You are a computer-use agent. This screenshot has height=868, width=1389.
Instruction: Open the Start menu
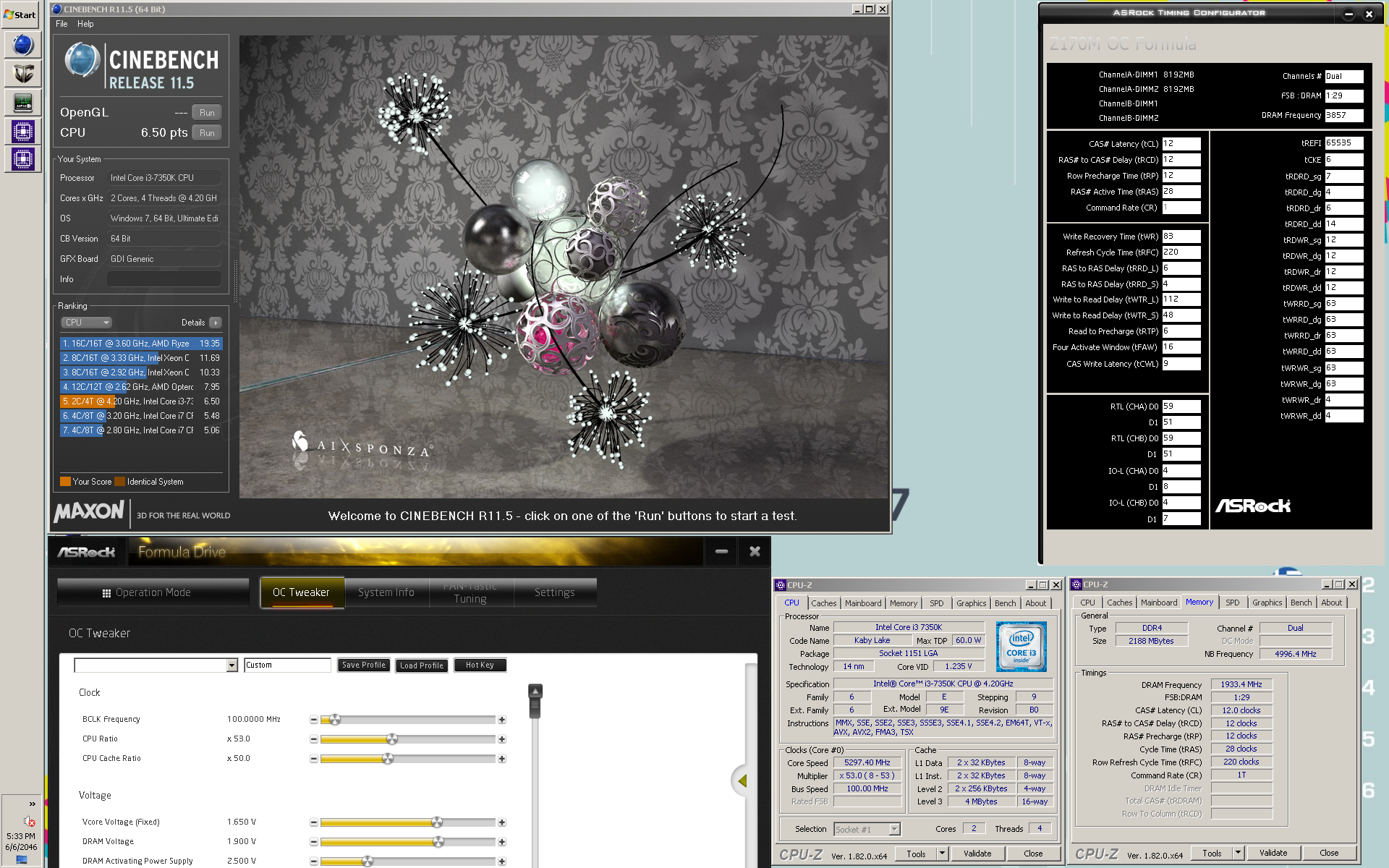20,14
